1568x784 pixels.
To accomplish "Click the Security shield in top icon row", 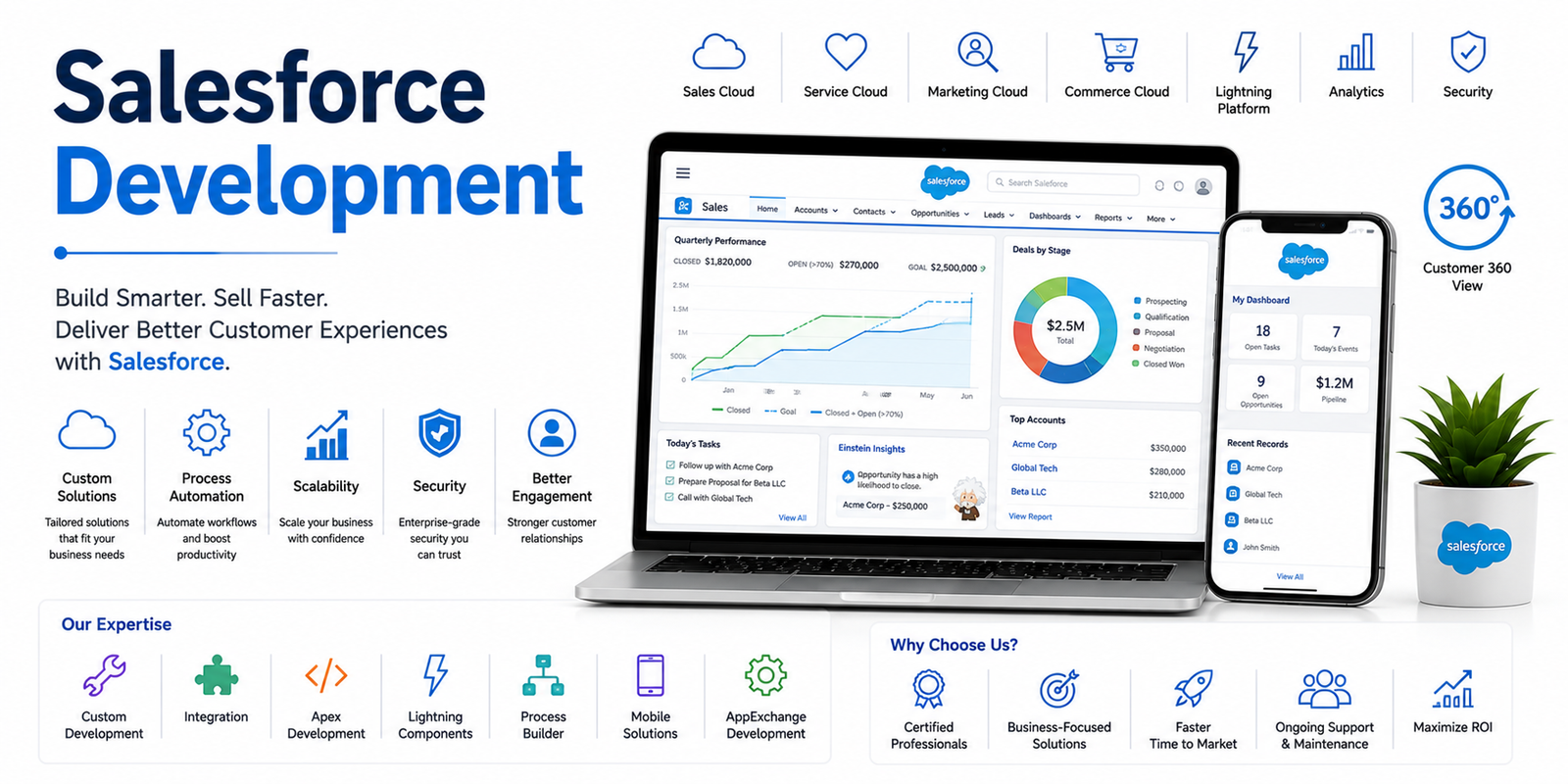I will pos(1467,52).
